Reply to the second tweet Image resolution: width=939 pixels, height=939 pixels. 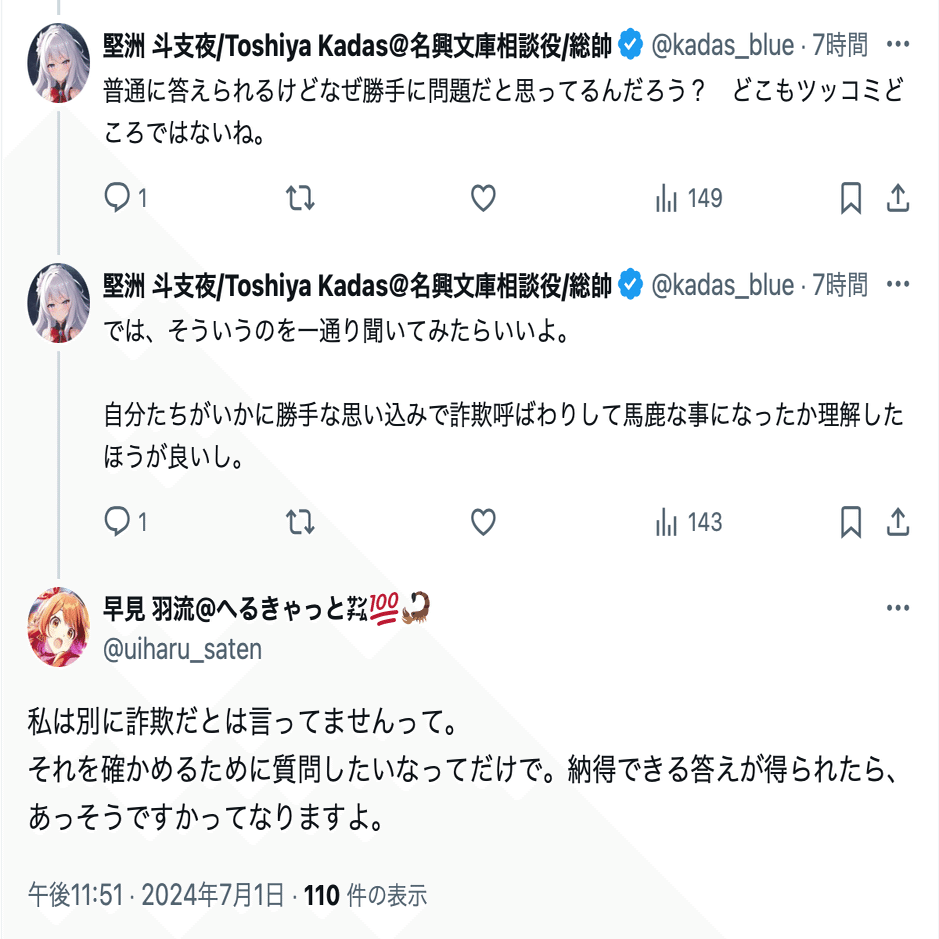119,522
